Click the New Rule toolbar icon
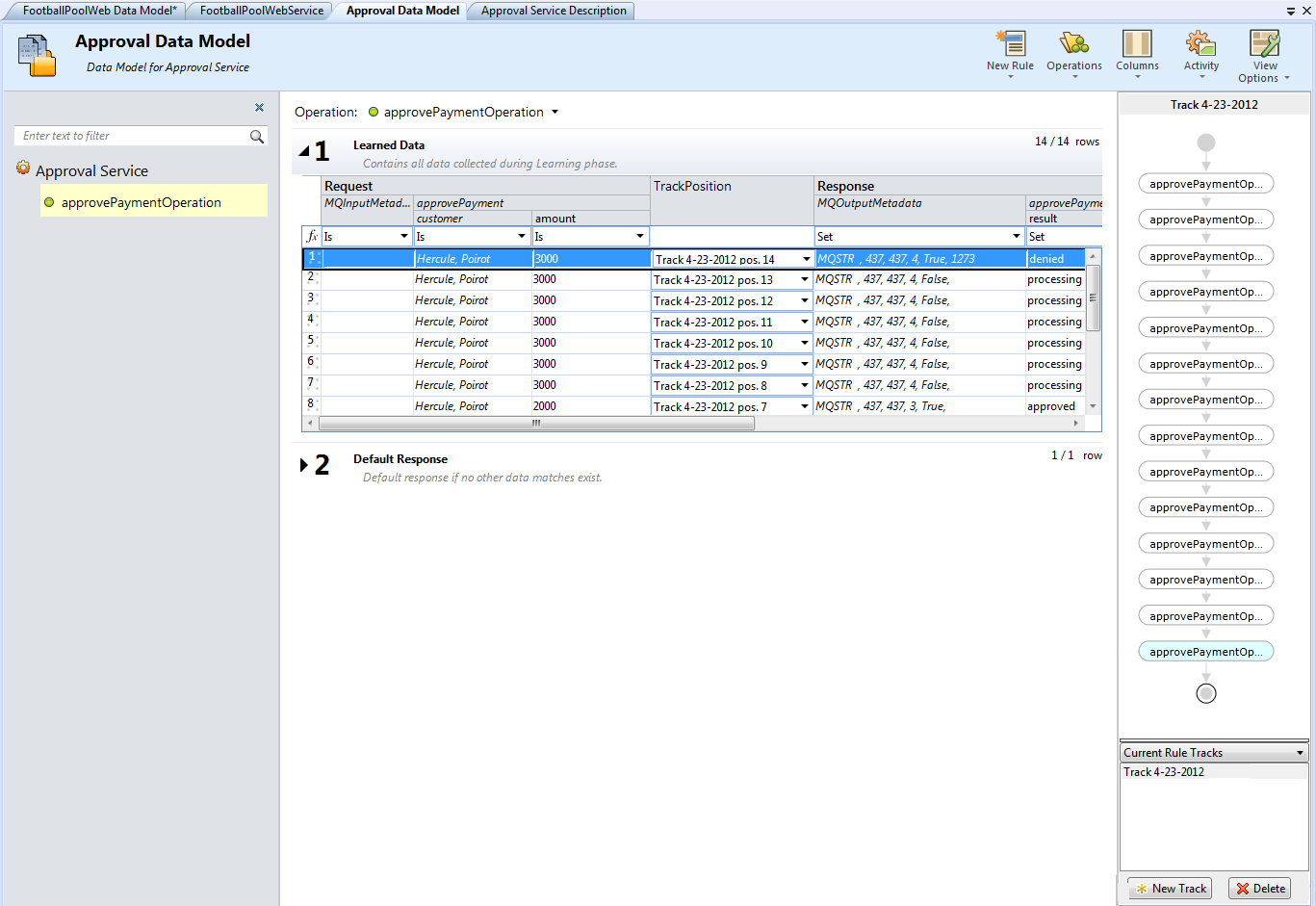The width and height of the screenshot is (1316, 906). [x=1010, y=44]
